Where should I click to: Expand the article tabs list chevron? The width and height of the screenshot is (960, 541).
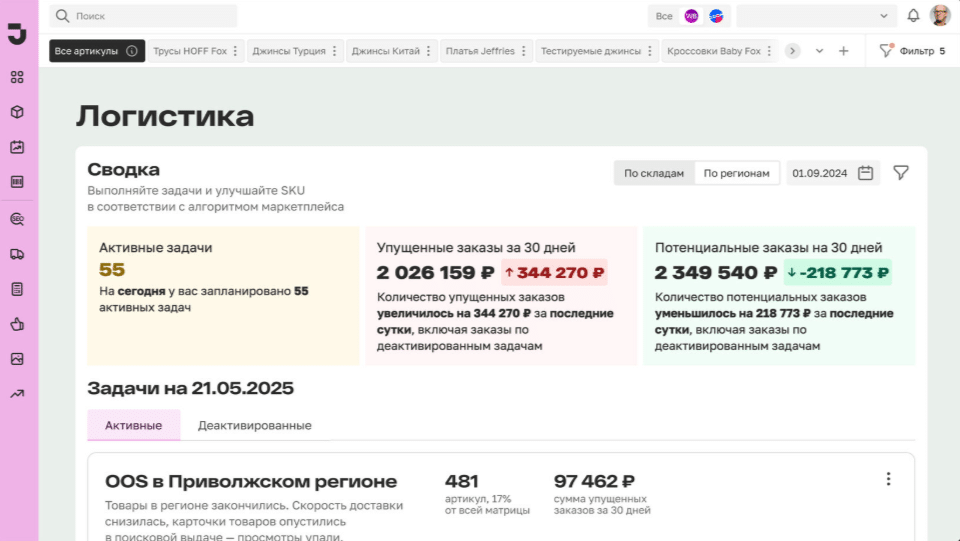(x=819, y=51)
